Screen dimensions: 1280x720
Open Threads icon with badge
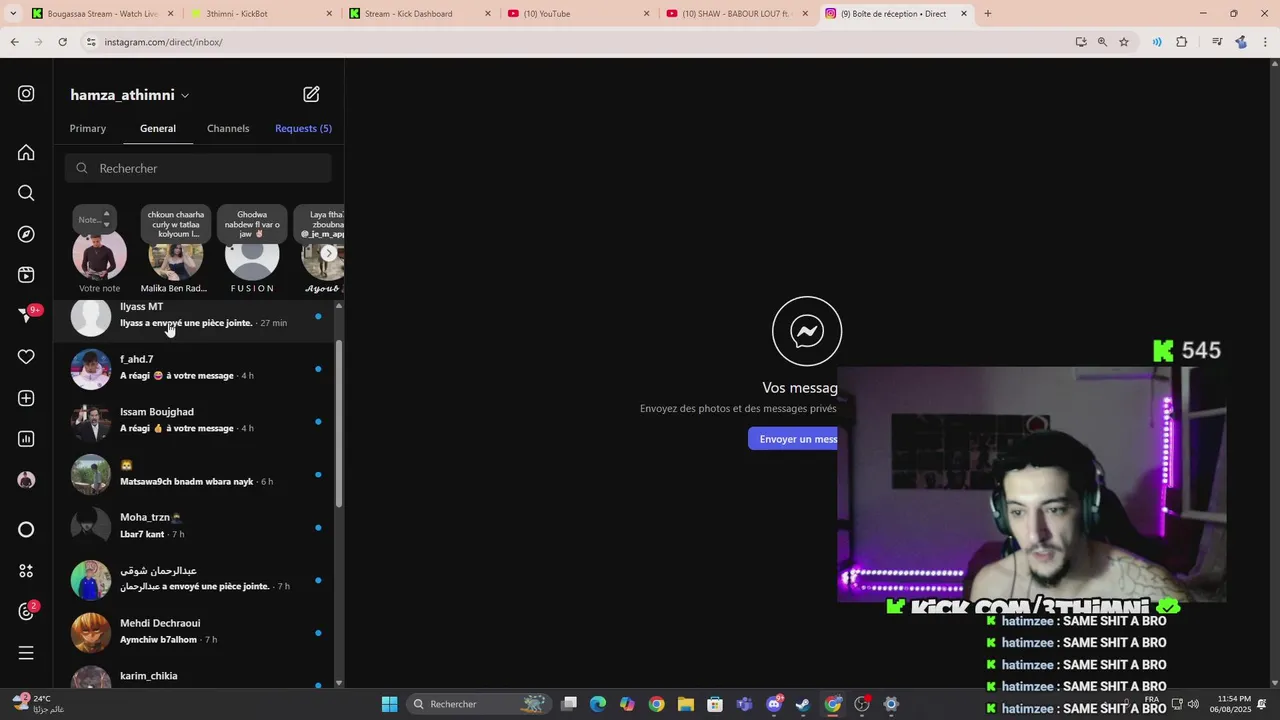coord(27,611)
